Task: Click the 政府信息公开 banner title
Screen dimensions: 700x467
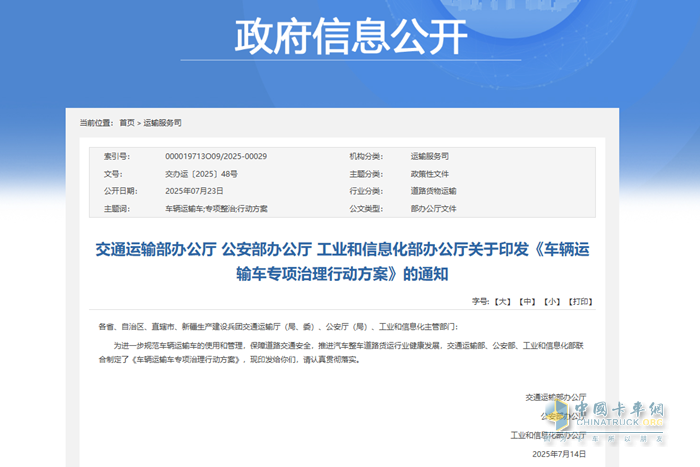Action: (350, 38)
